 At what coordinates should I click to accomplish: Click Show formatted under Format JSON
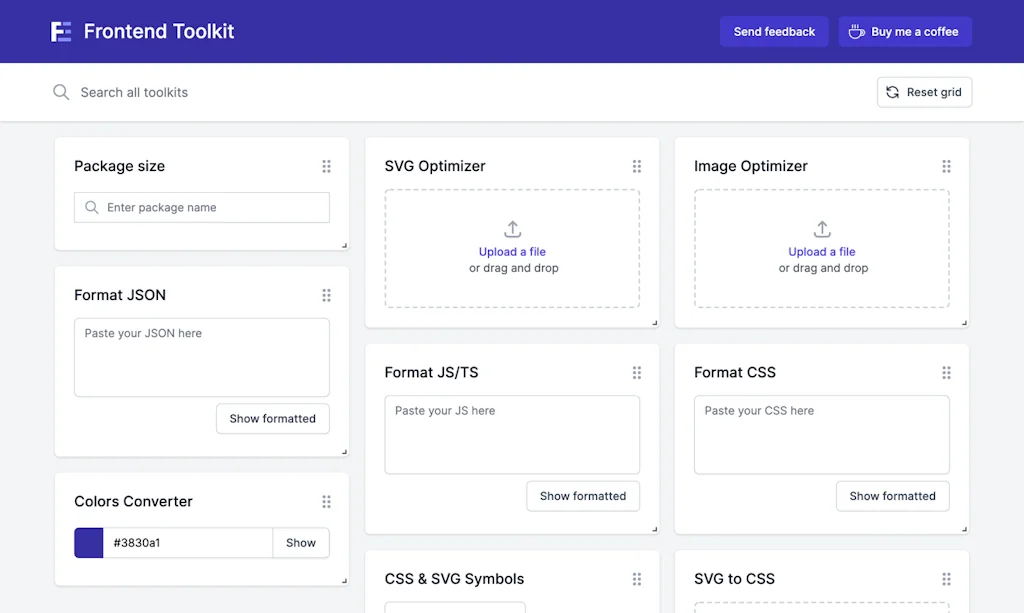click(272, 419)
